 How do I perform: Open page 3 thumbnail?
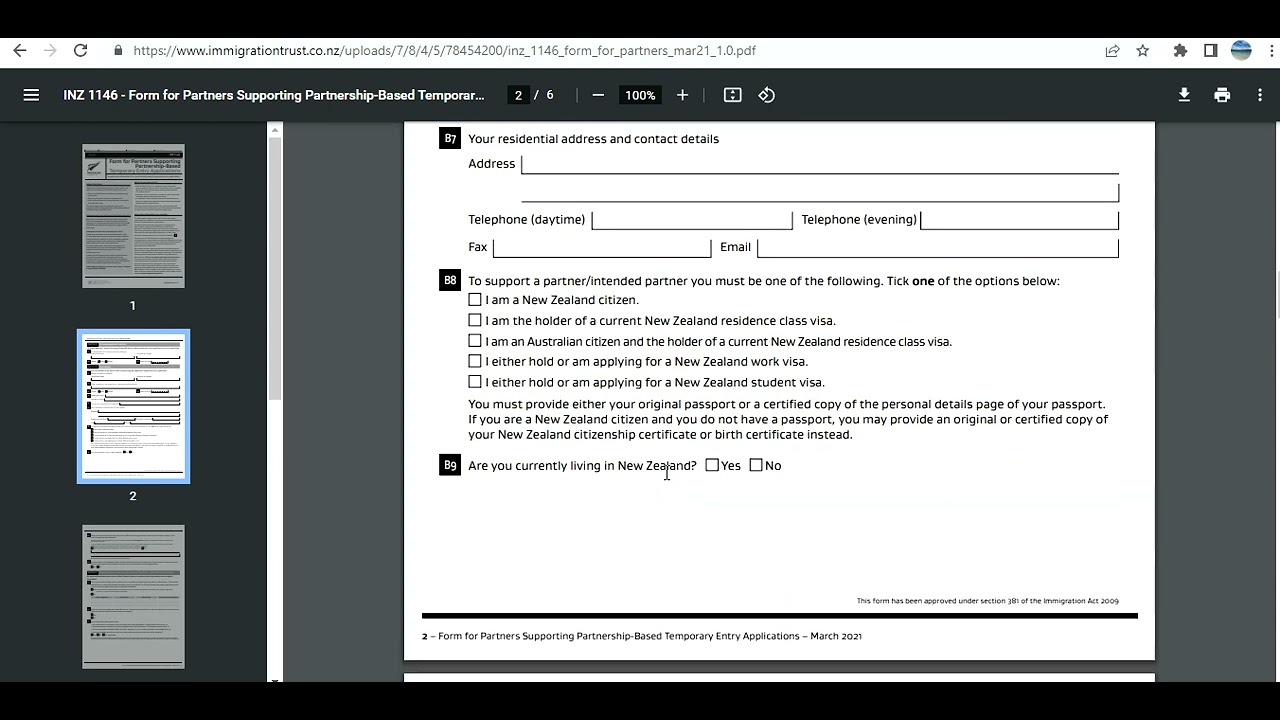[x=133, y=596]
